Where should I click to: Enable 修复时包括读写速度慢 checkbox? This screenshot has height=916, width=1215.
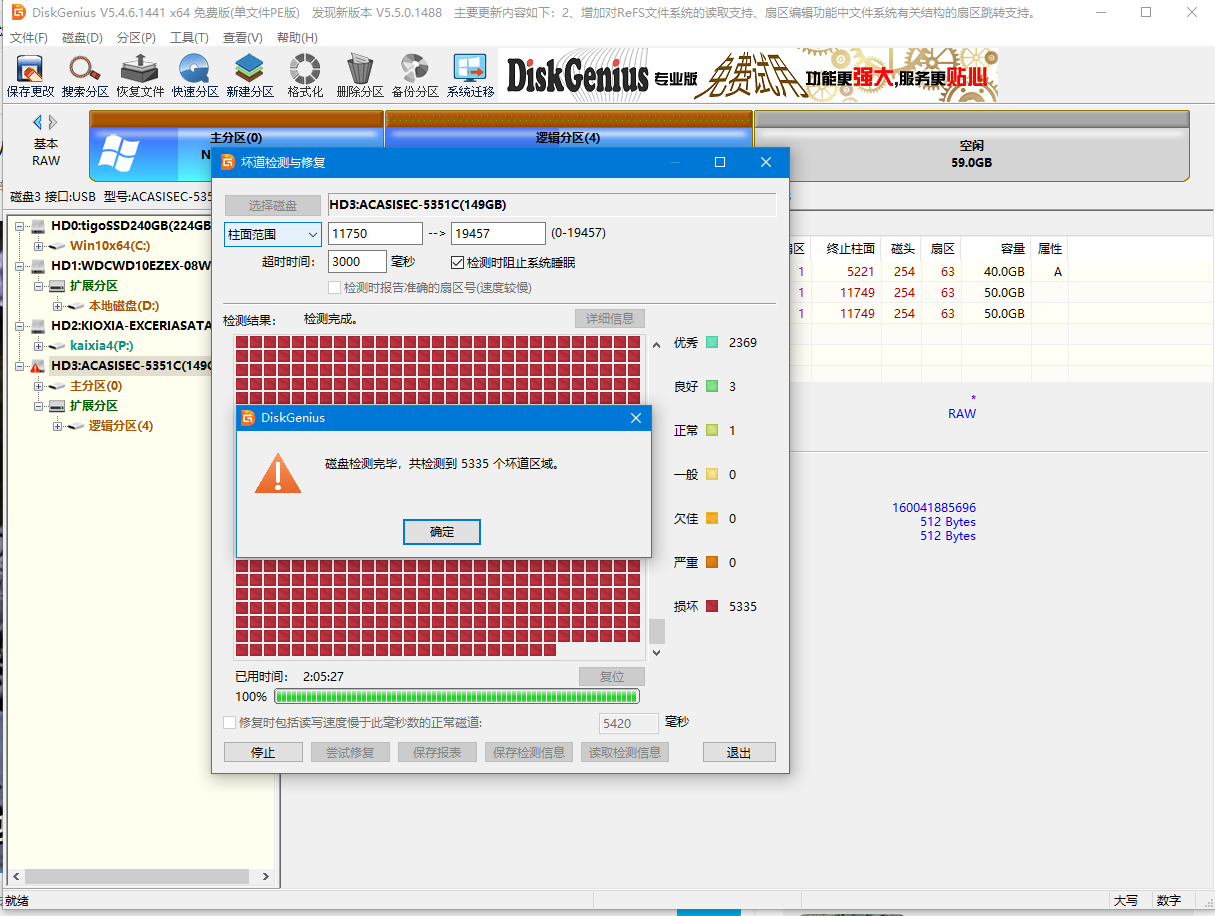tap(229, 722)
